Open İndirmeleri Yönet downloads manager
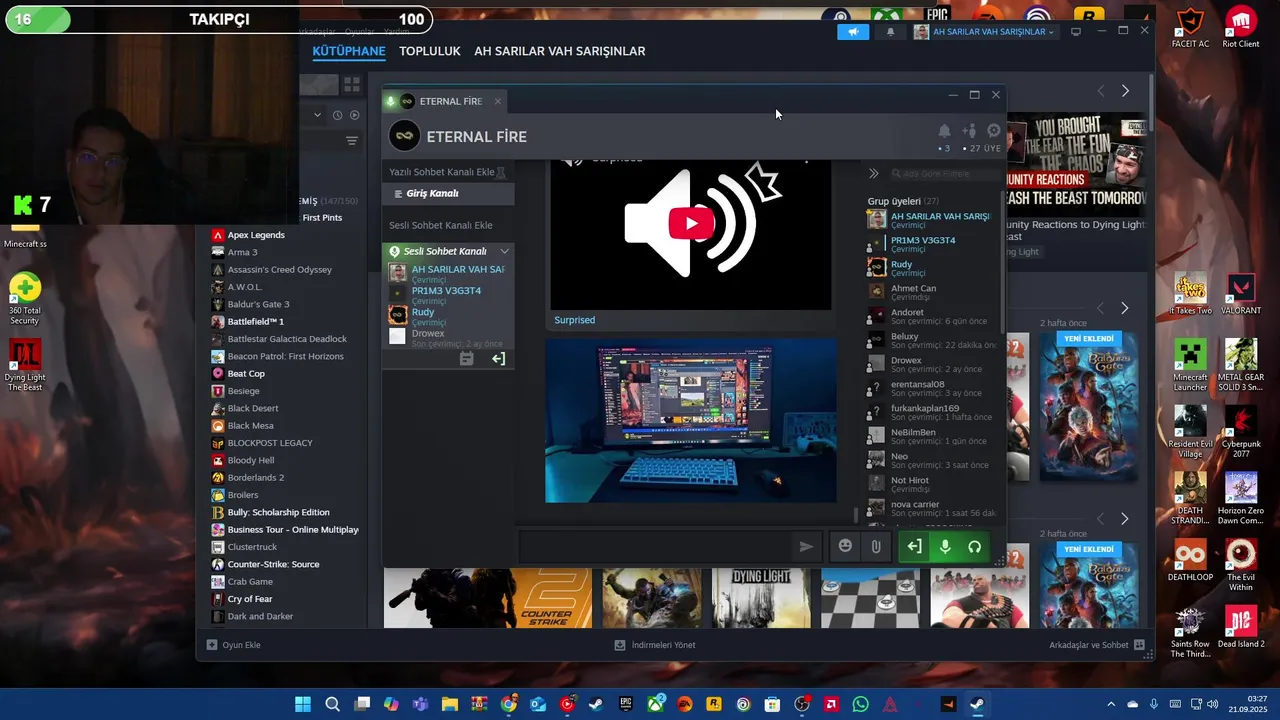This screenshot has width=1280, height=720. point(655,645)
